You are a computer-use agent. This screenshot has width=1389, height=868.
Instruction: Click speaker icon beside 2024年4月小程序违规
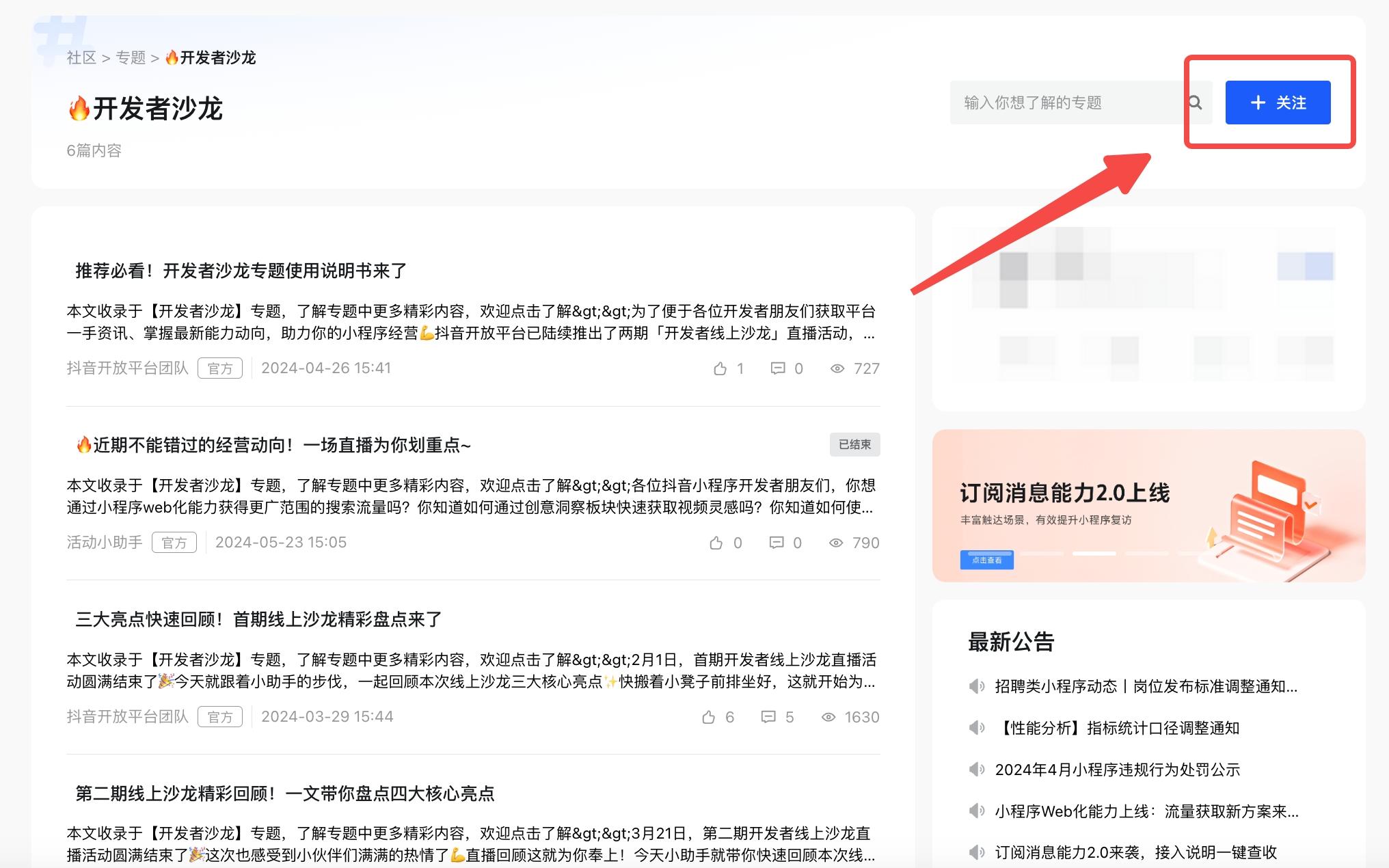click(x=977, y=770)
